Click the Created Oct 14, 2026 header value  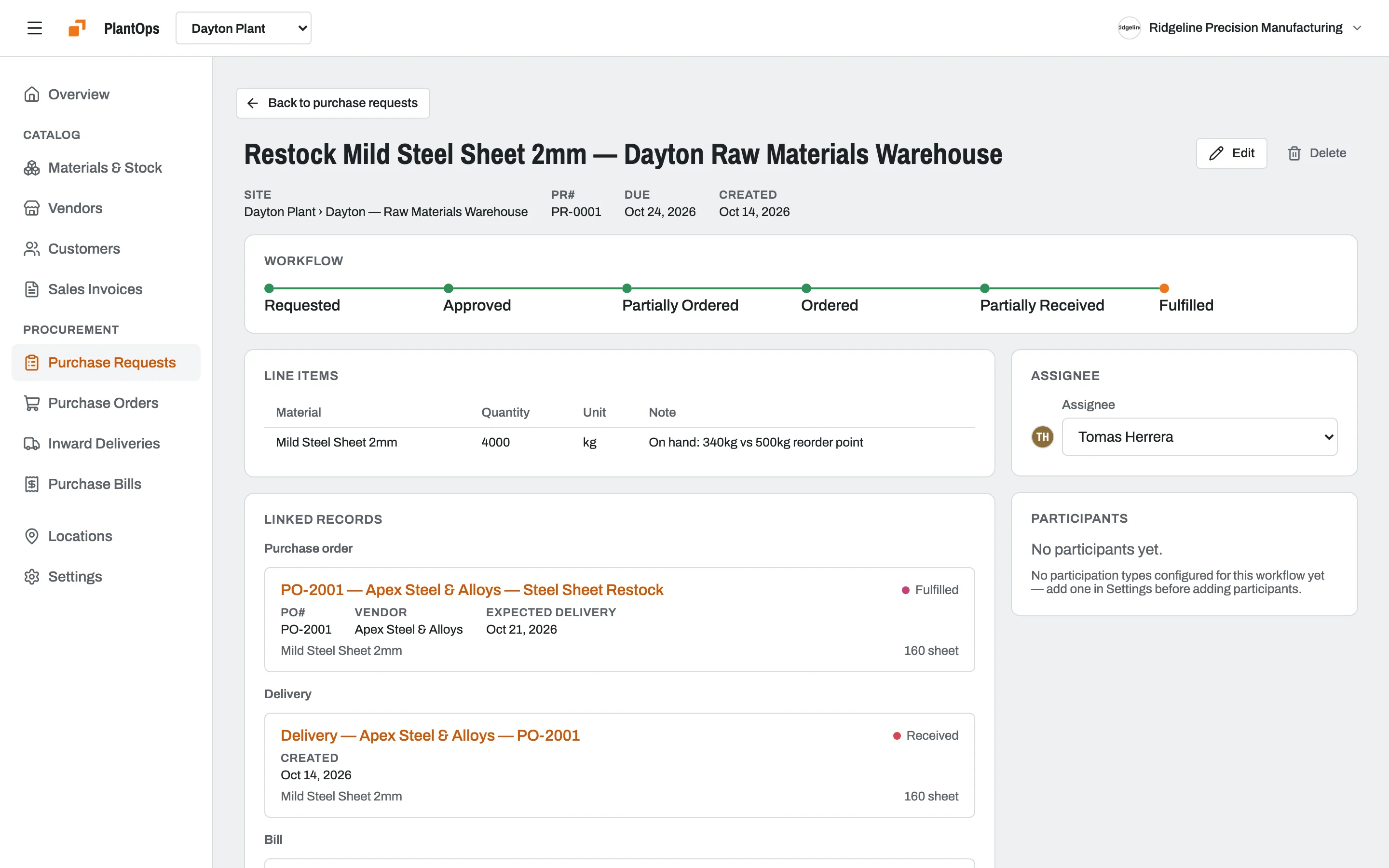(754, 212)
